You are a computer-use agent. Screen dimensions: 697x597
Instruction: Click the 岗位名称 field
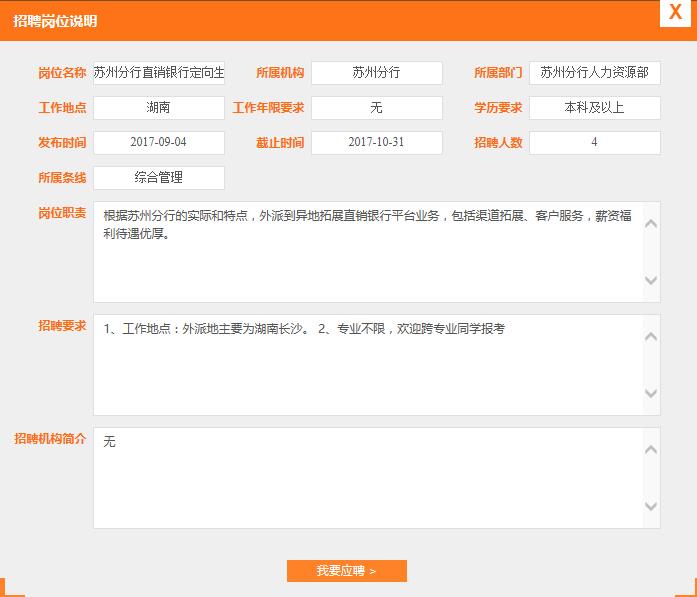(159, 73)
